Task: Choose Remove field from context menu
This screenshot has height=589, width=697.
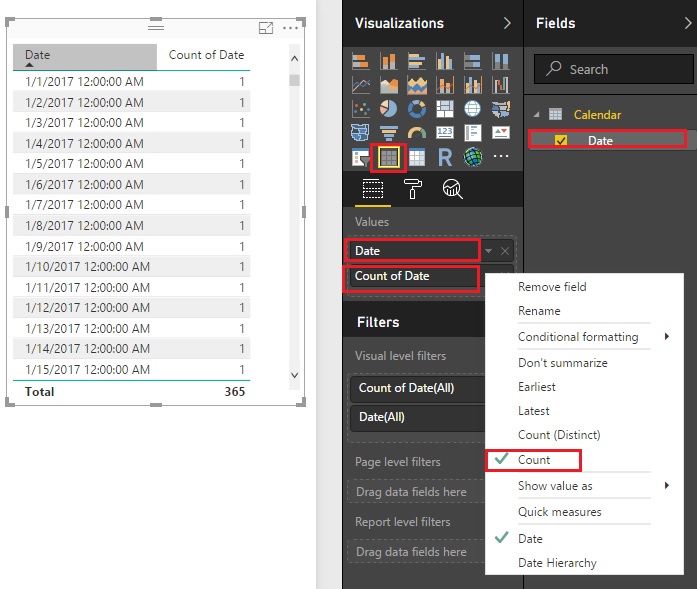Action: click(x=552, y=287)
